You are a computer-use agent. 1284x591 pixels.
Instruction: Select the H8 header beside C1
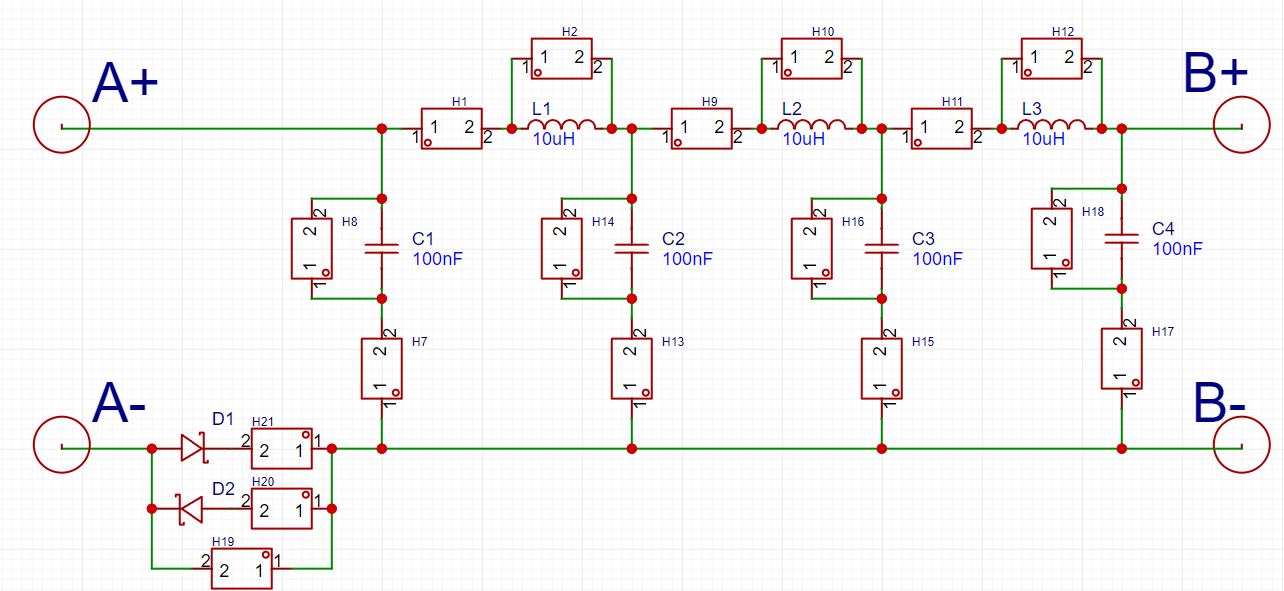pyautogui.click(x=312, y=248)
